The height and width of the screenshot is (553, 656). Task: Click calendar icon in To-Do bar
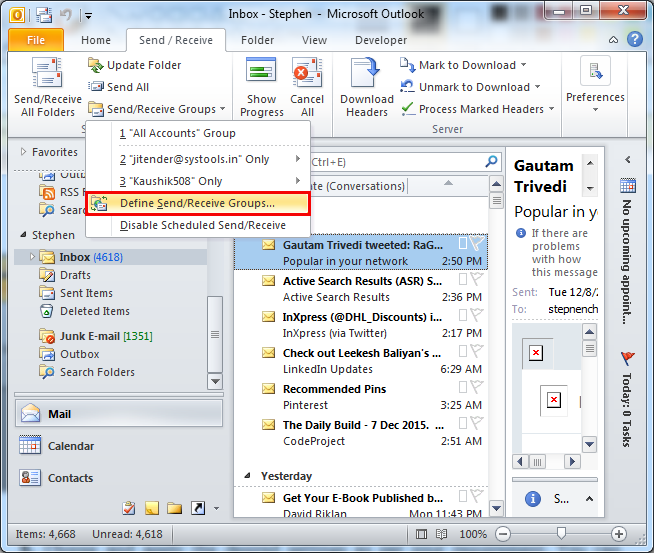coord(628,185)
